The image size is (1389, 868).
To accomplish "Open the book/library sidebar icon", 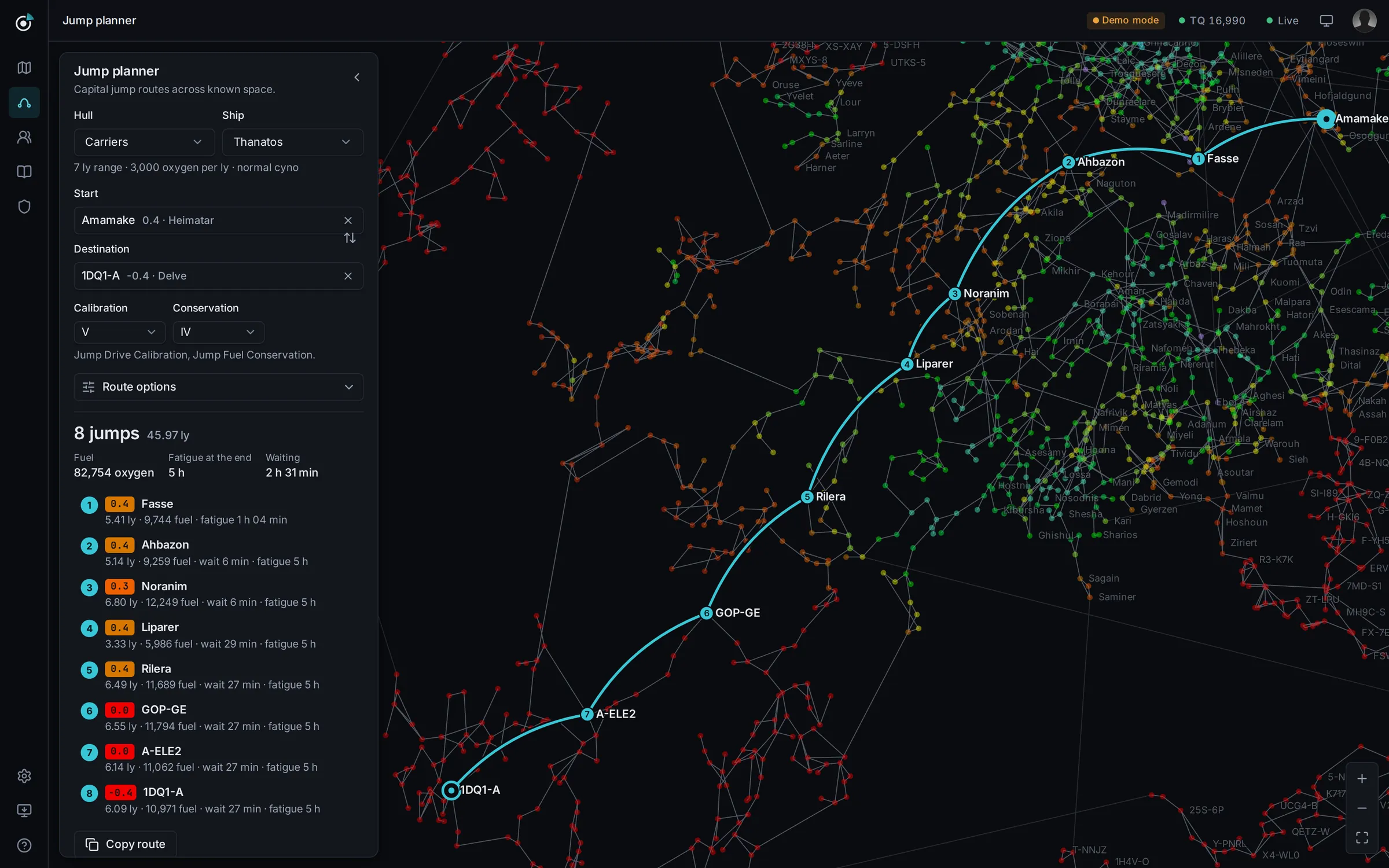I will click(24, 172).
